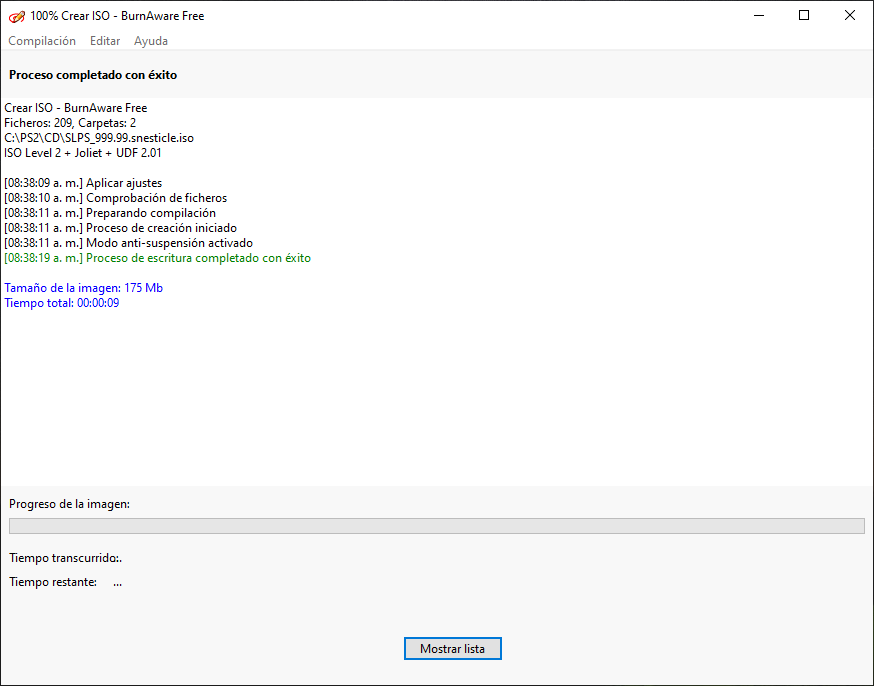Select the 'Ficheros: 209, Carpetas: 2' line
This screenshot has height=686, width=874.
[70, 123]
